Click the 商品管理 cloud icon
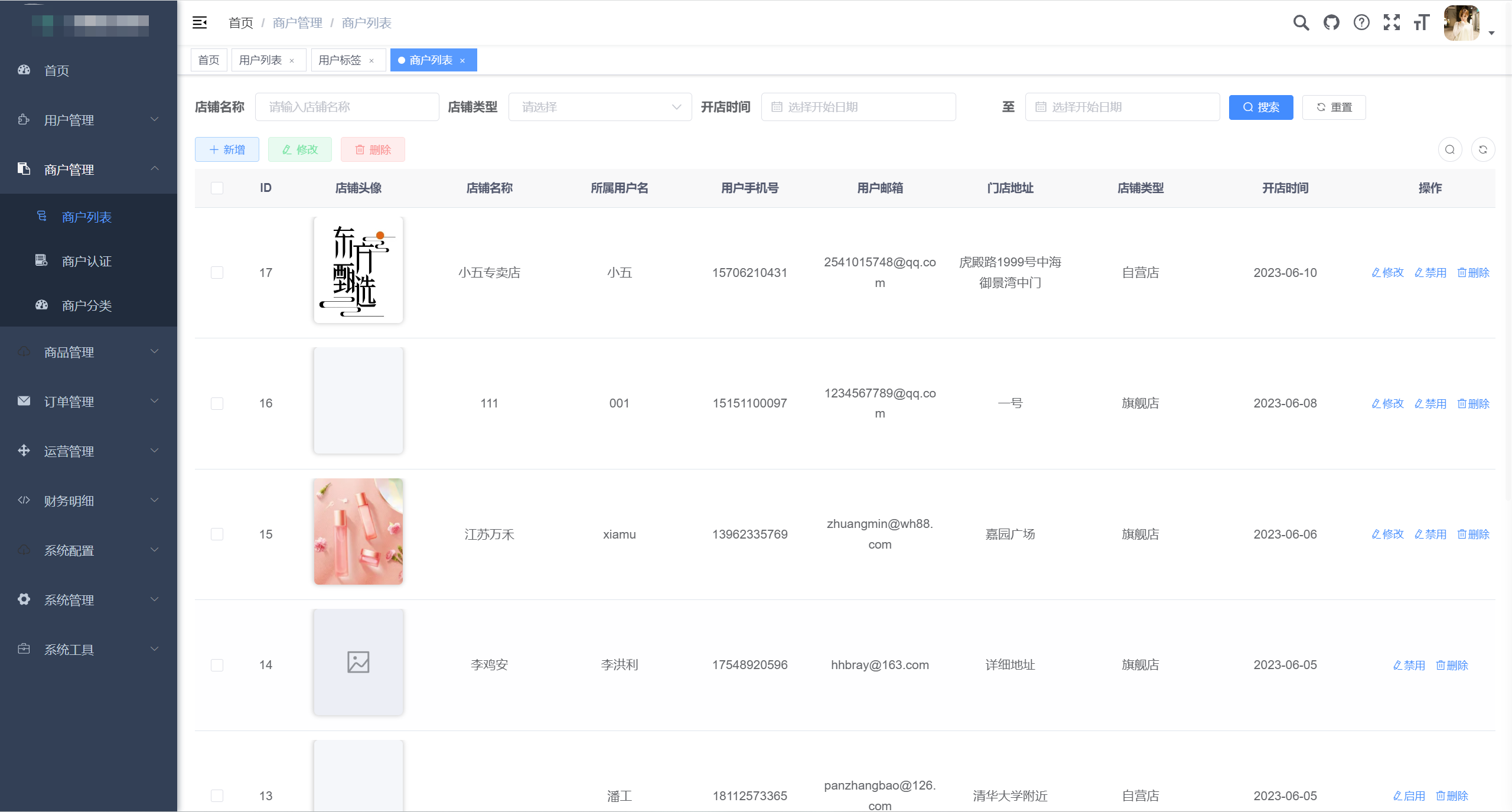The height and width of the screenshot is (812, 1512). 24,351
